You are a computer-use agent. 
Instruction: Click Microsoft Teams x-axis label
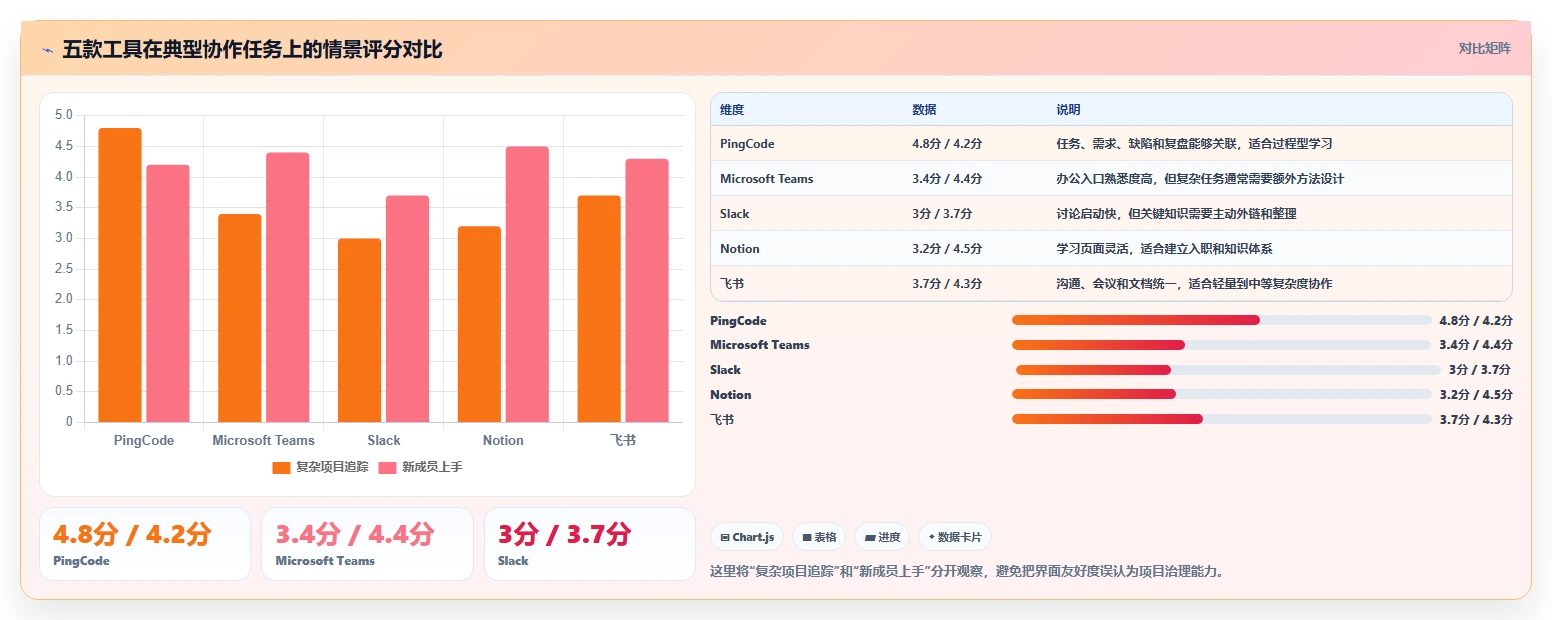[x=264, y=440]
